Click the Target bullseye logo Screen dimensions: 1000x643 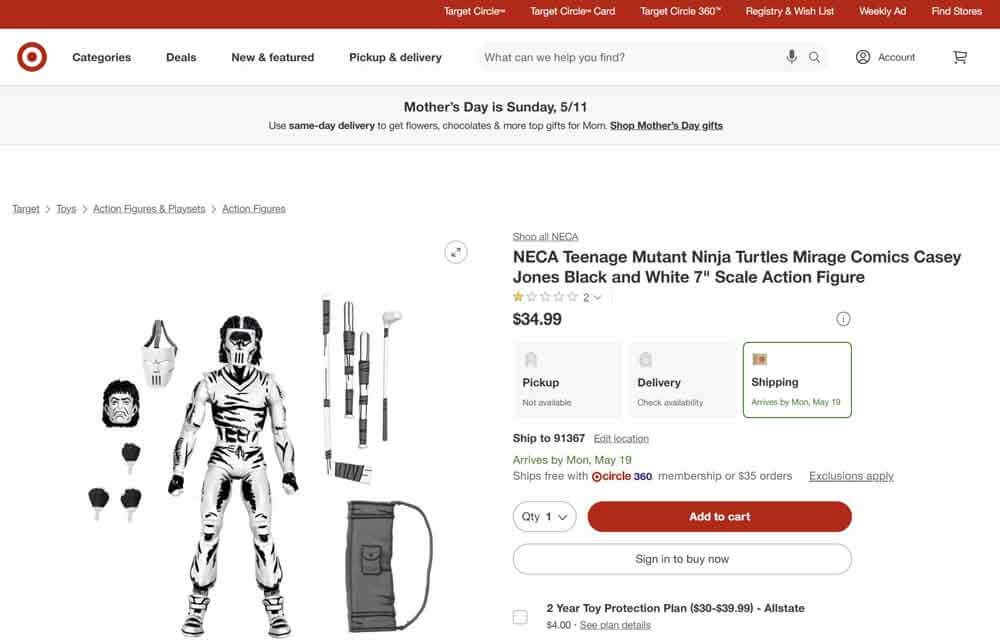click(31, 57)
